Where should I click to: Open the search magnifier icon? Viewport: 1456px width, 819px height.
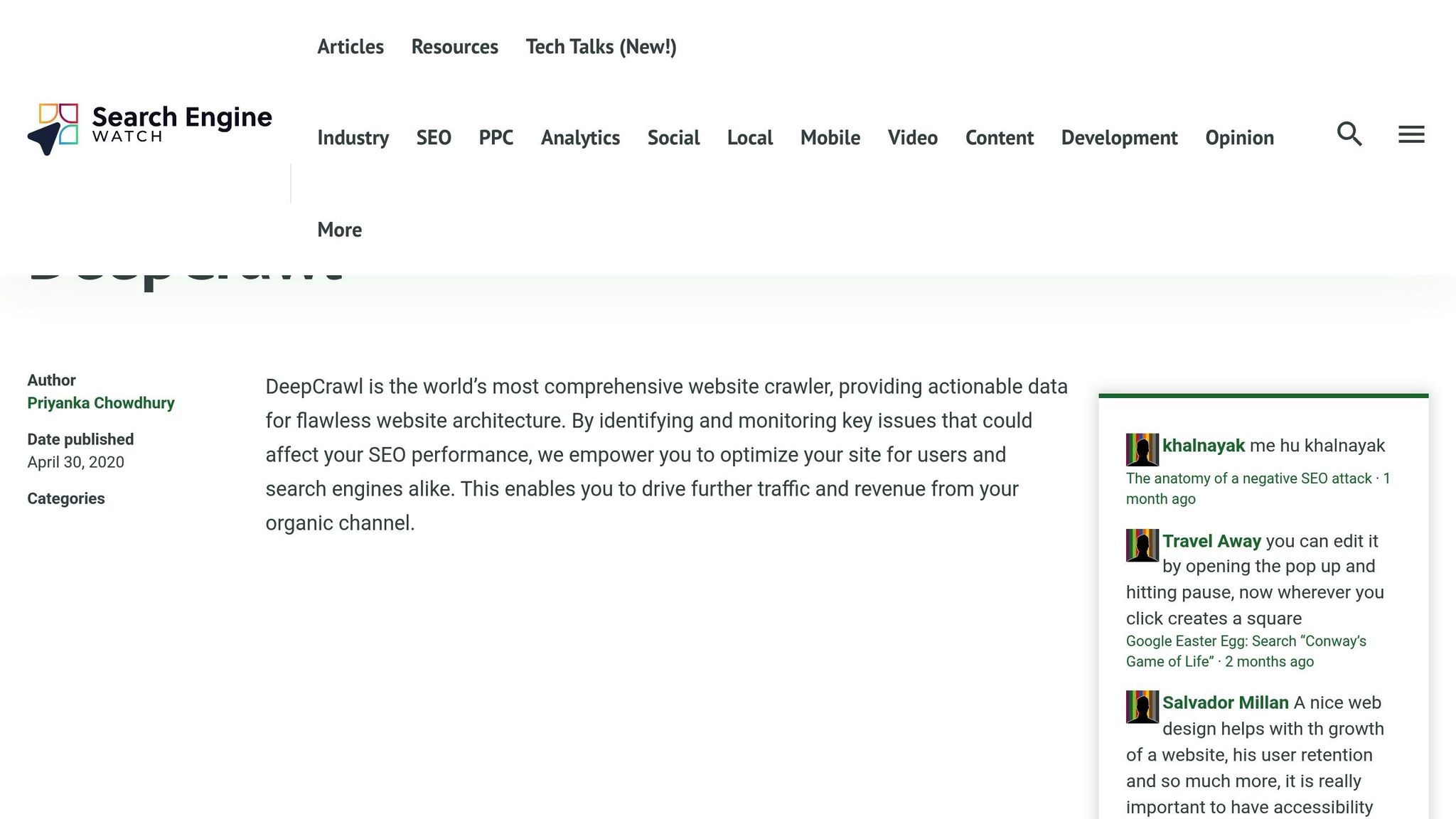[x=1349, y=134]
